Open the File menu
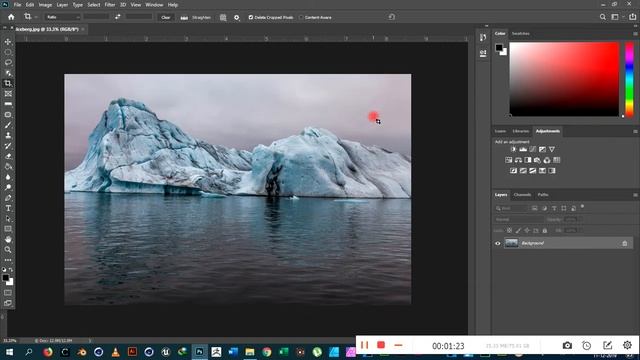Screen dimensions: 640x360 pos(17,5)
